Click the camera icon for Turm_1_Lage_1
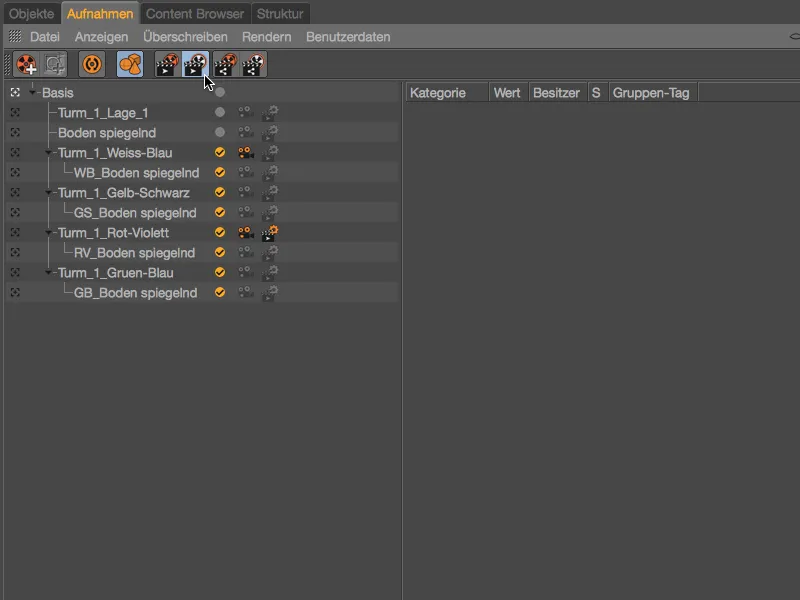800x600 pixels. (x=245, y=112)
